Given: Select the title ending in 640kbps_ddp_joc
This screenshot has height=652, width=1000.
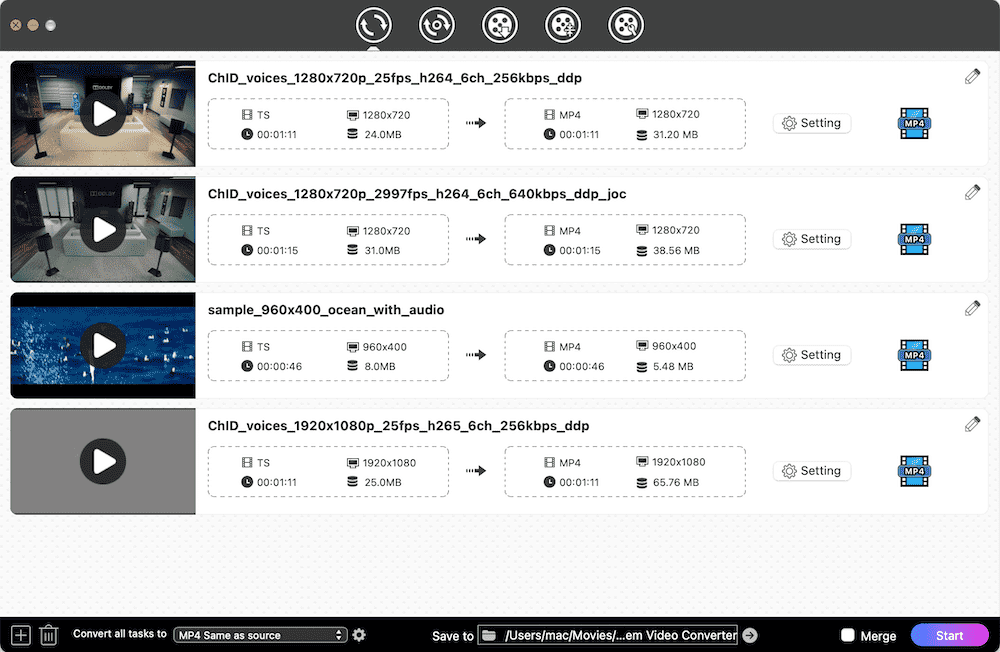Looking at the screenshot, I should [417, 194].
